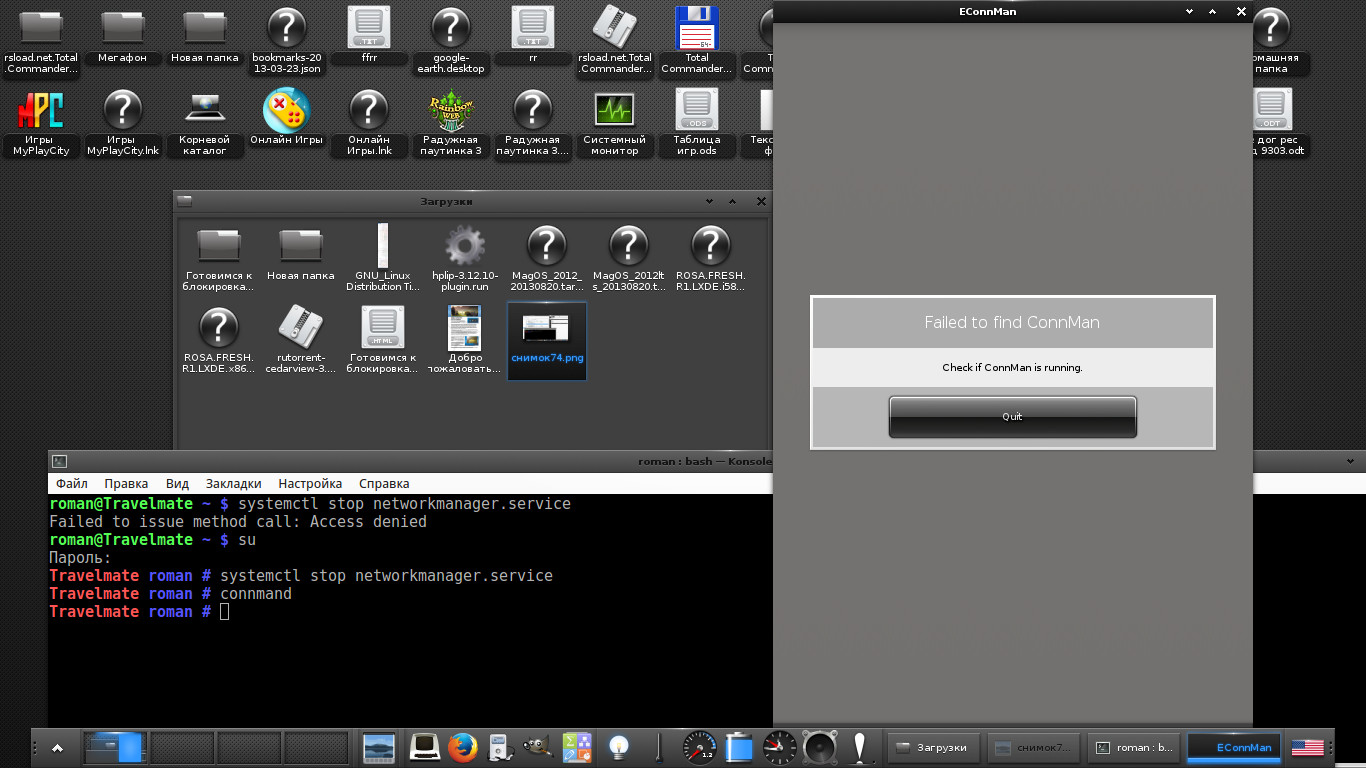1366x768 pixels.
Task: Click the Quit button in EConnMan dialog
Action: (x=1012, y=416)
